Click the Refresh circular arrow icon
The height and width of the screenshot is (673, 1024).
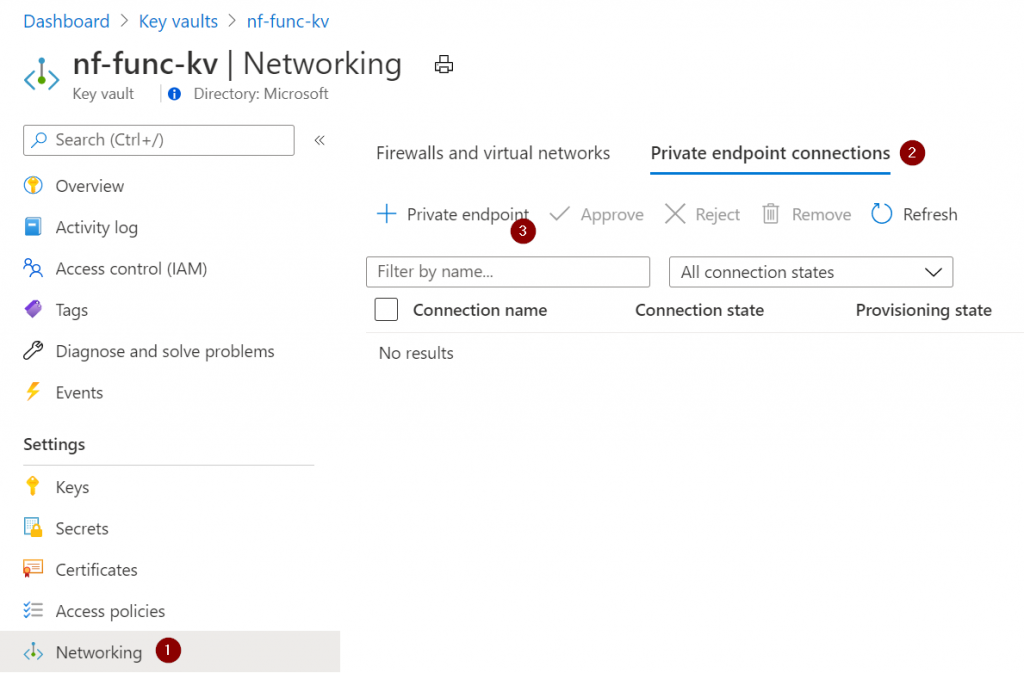coord(882,213)
